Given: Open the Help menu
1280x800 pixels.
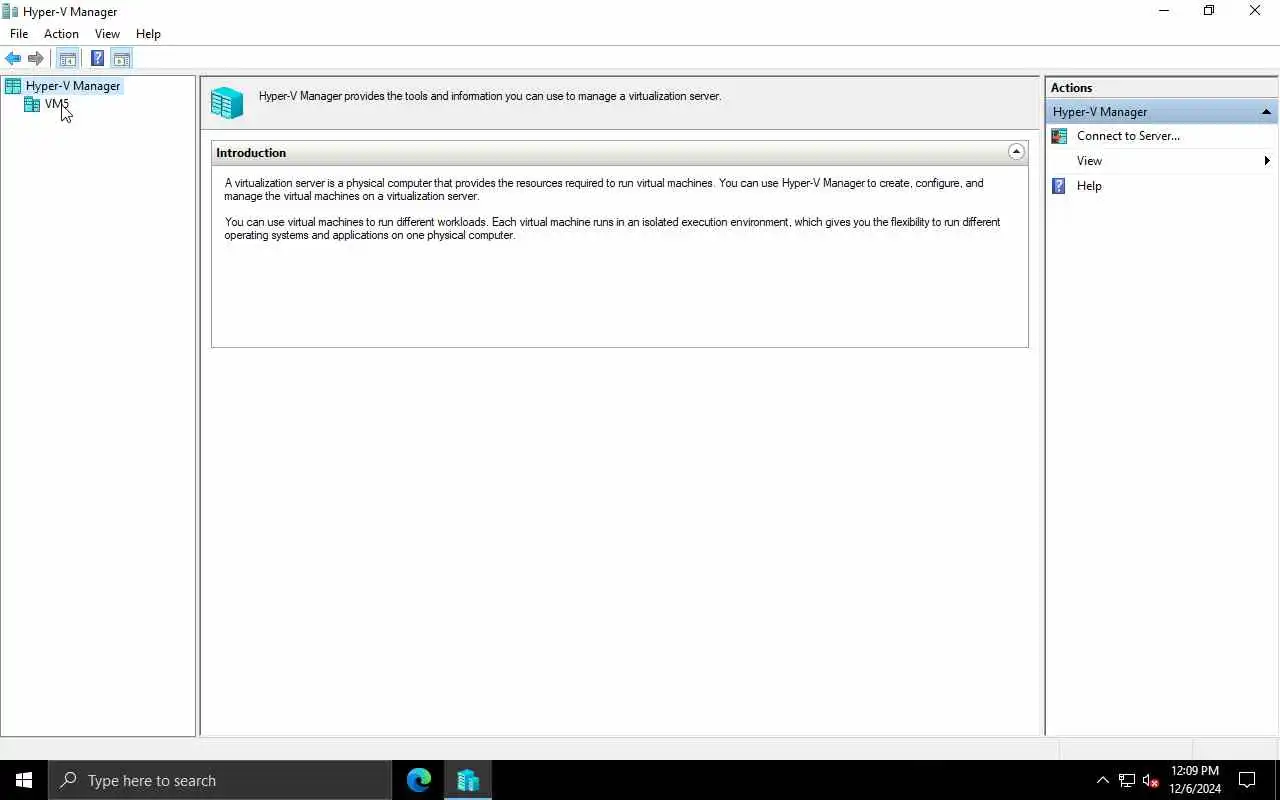Looking at the screenshot, I should click(x=148, y=34).
